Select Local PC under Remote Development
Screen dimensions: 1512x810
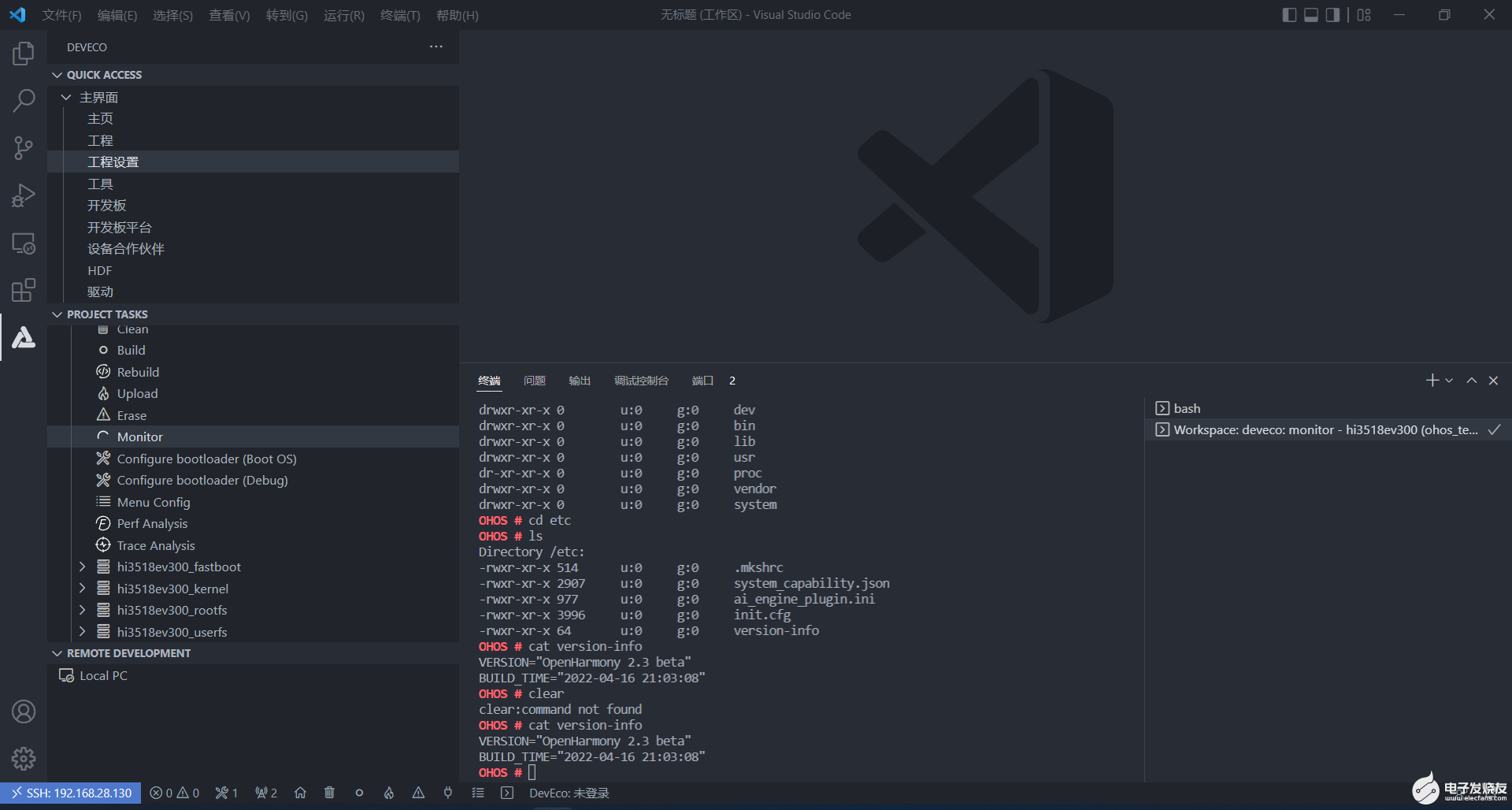253,675
